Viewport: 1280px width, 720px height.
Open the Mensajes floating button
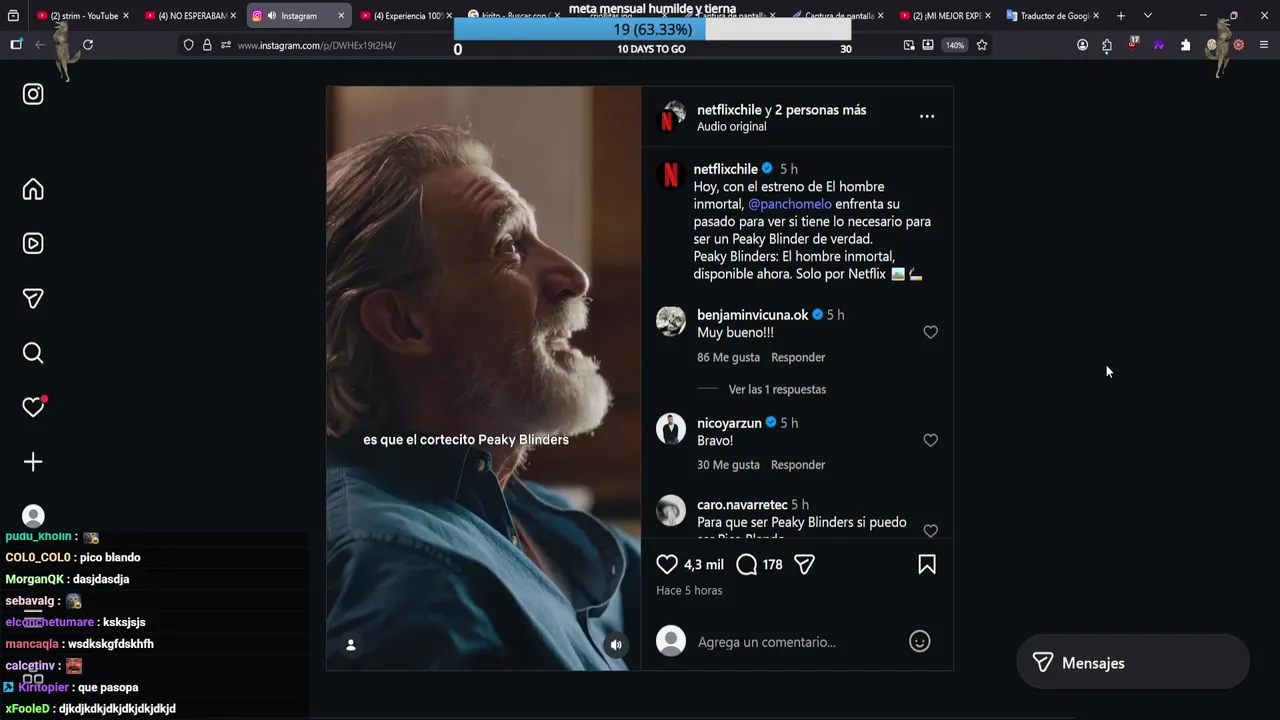pos(1133,663)
